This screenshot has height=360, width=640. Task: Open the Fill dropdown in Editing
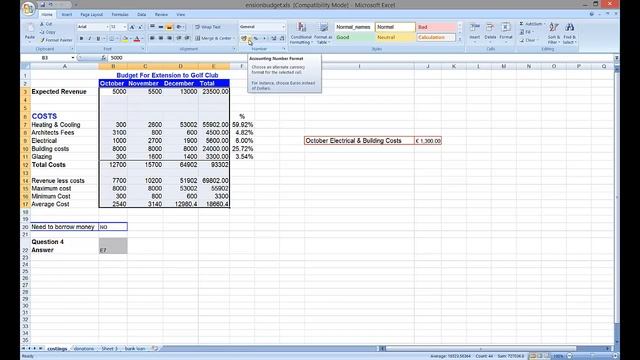coord(527,32)
